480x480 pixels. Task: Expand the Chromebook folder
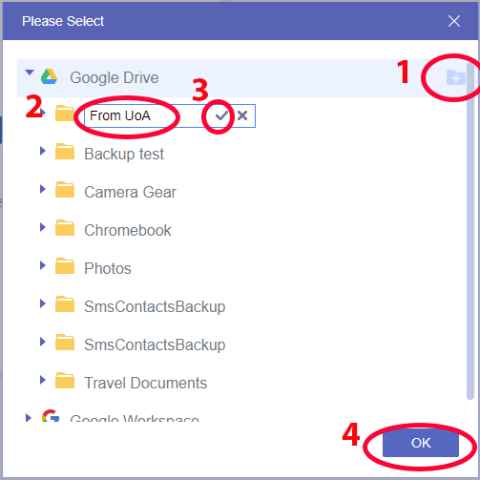pos(42,227)
